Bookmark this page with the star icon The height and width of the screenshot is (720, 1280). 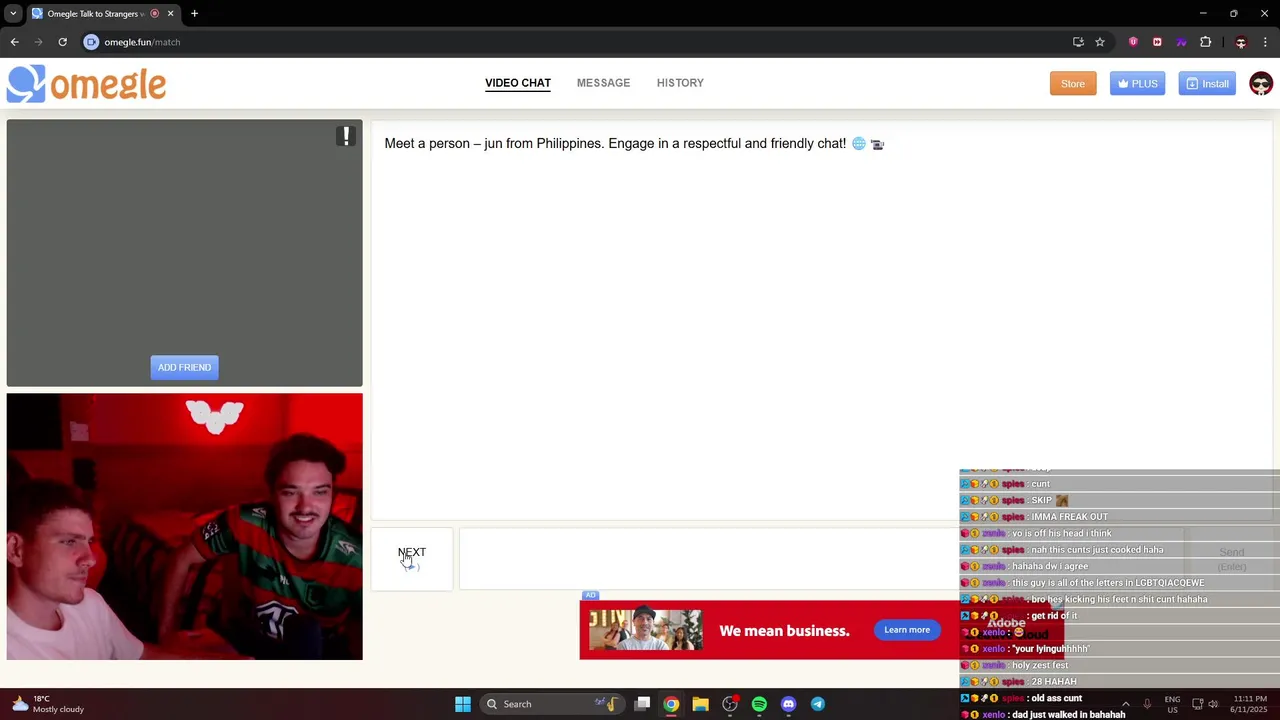(1100, 42)
